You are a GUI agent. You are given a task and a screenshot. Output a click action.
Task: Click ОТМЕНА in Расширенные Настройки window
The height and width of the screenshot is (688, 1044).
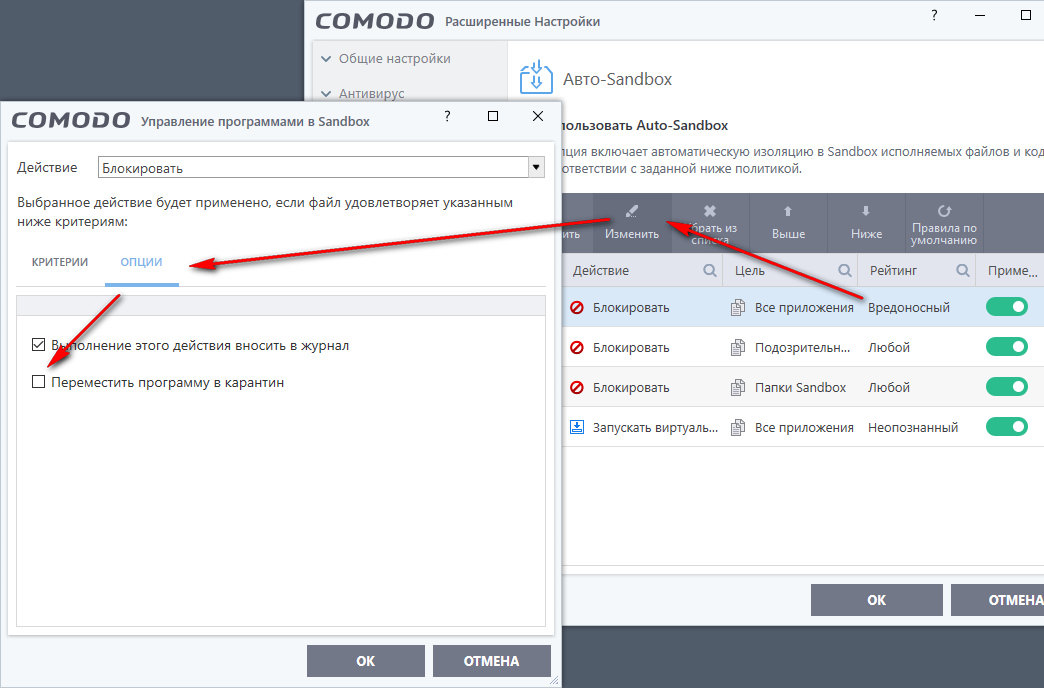coord(997,600)
